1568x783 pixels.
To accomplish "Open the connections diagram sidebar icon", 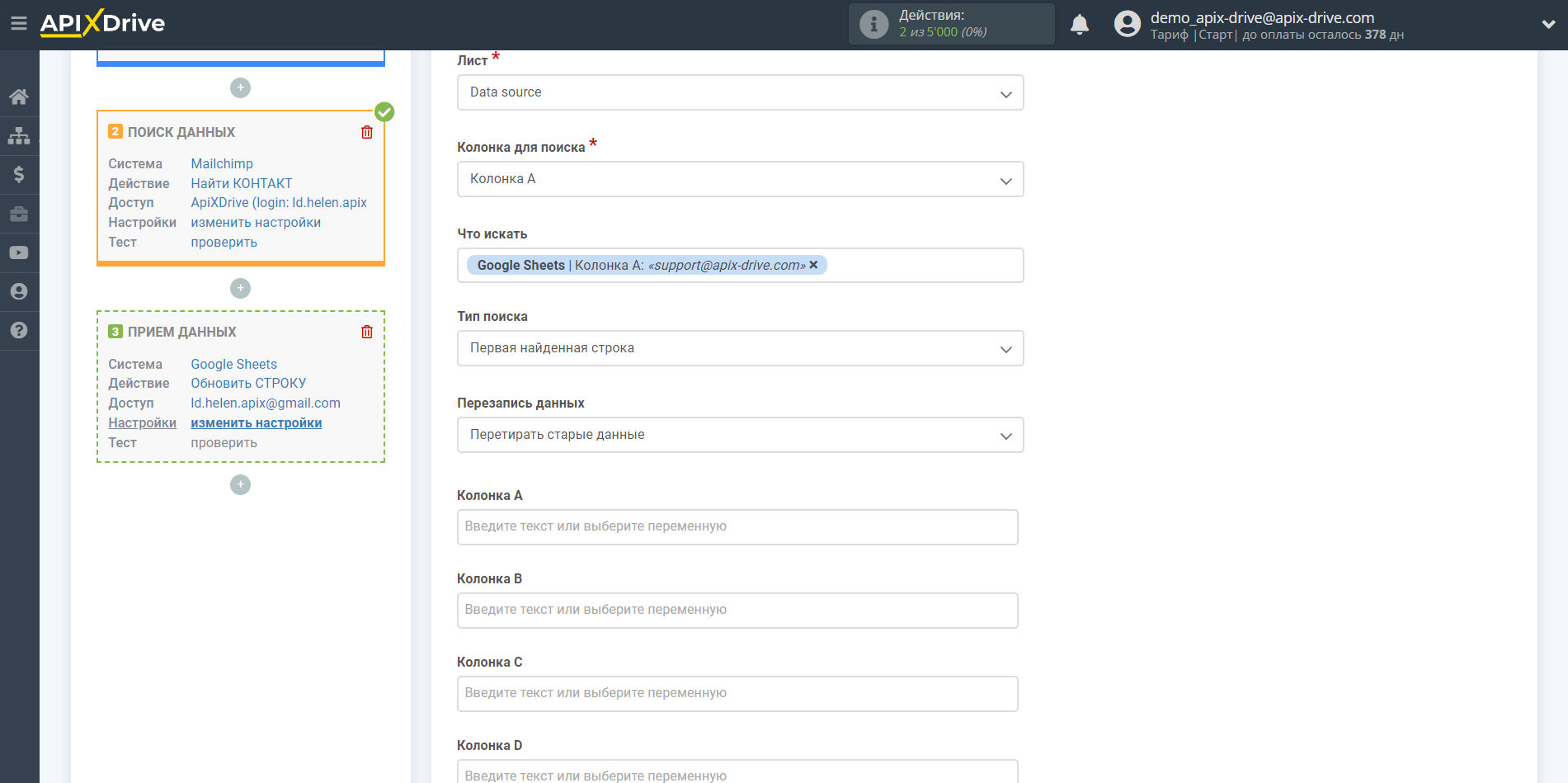I will 19,135.
